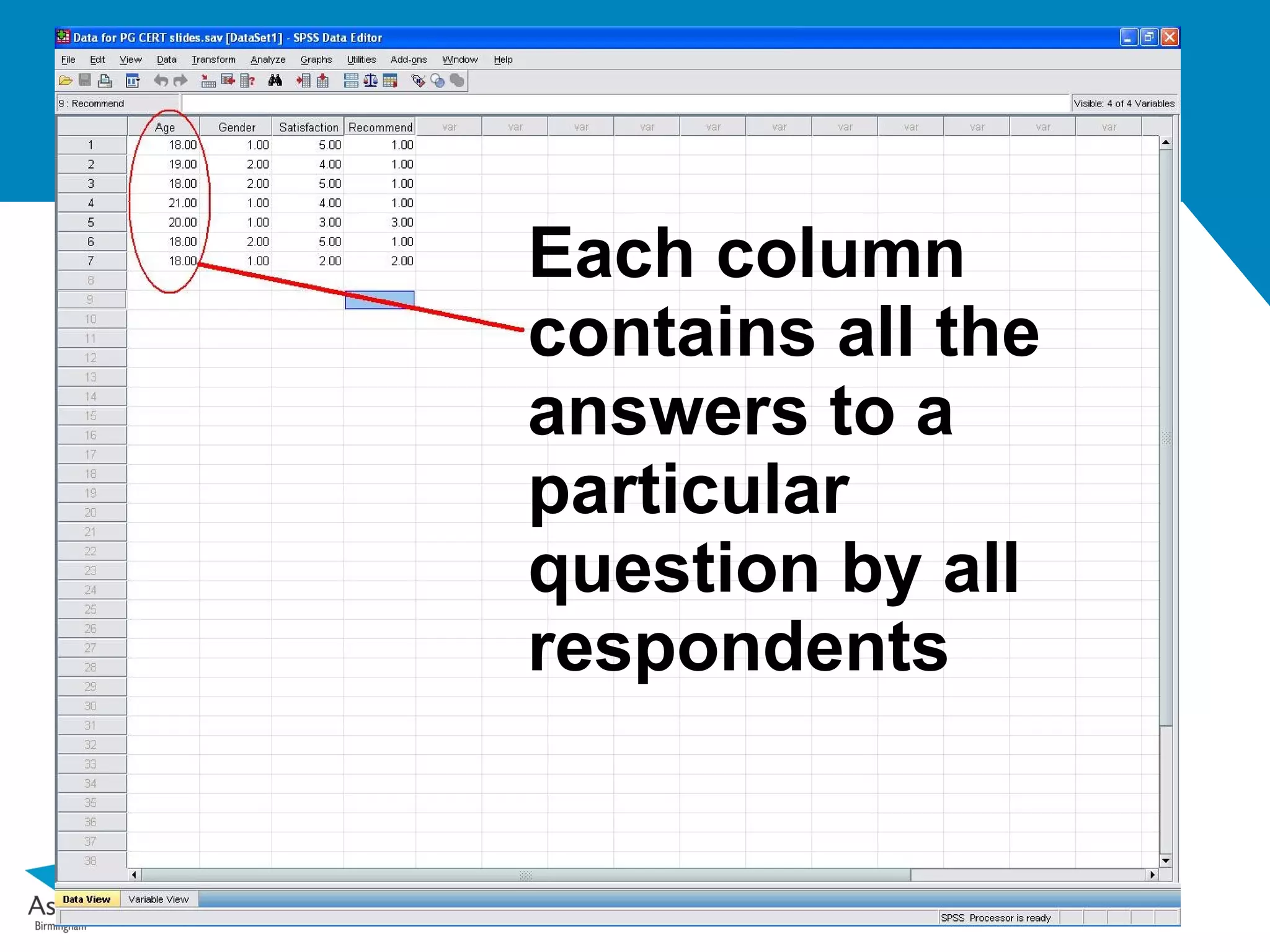Open the Dialog Recall icon
The image size is (1270, 952).
133,81
